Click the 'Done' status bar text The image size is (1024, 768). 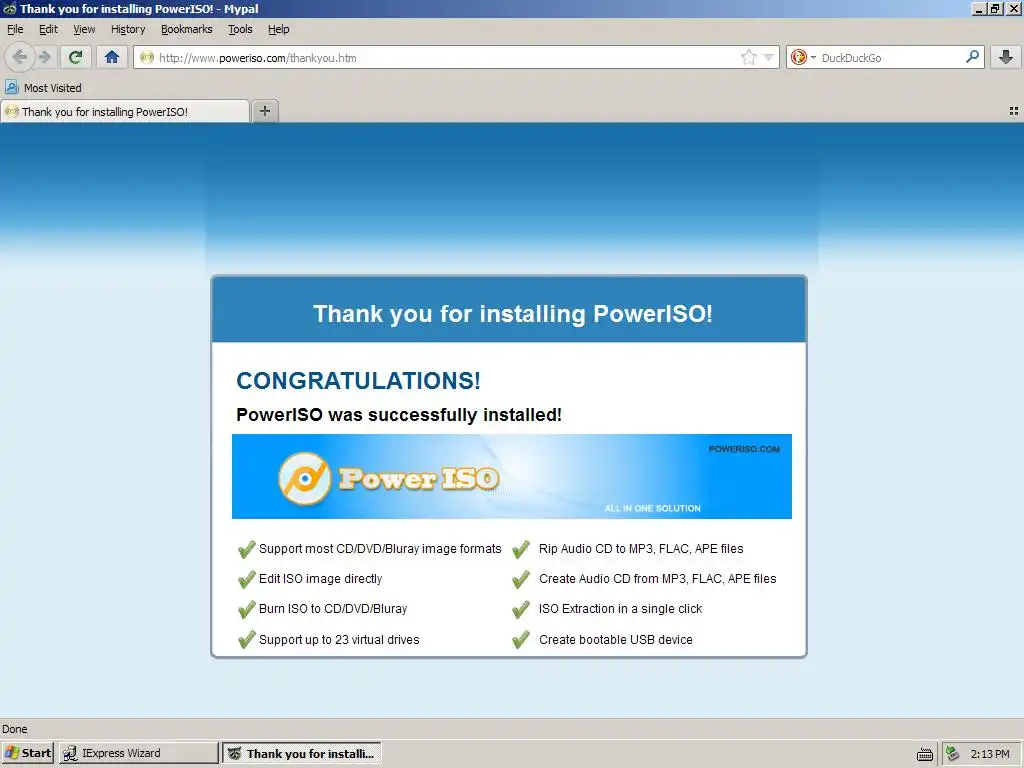[14, 729]
